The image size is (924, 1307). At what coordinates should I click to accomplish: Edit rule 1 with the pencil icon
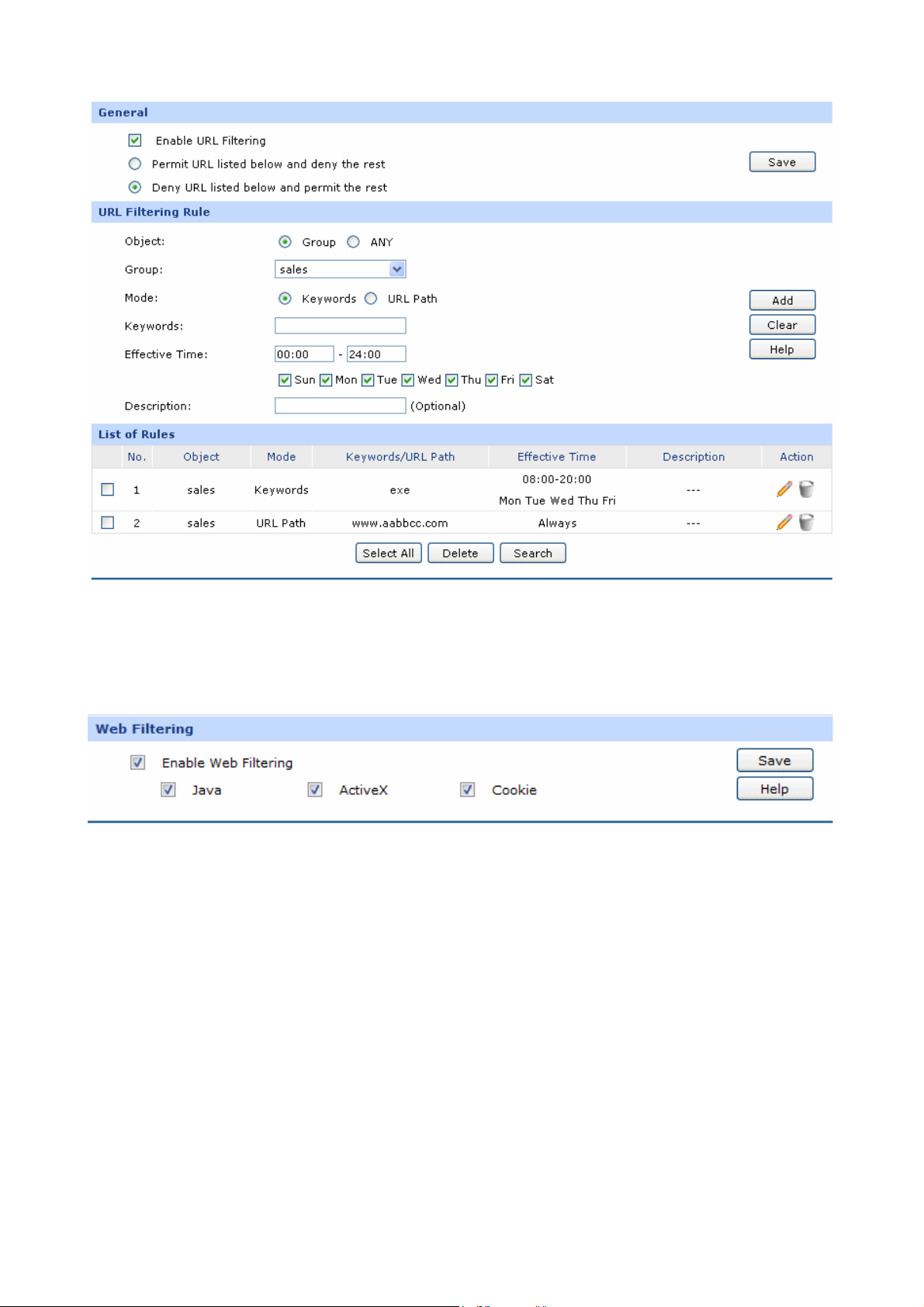pos(784,489)
